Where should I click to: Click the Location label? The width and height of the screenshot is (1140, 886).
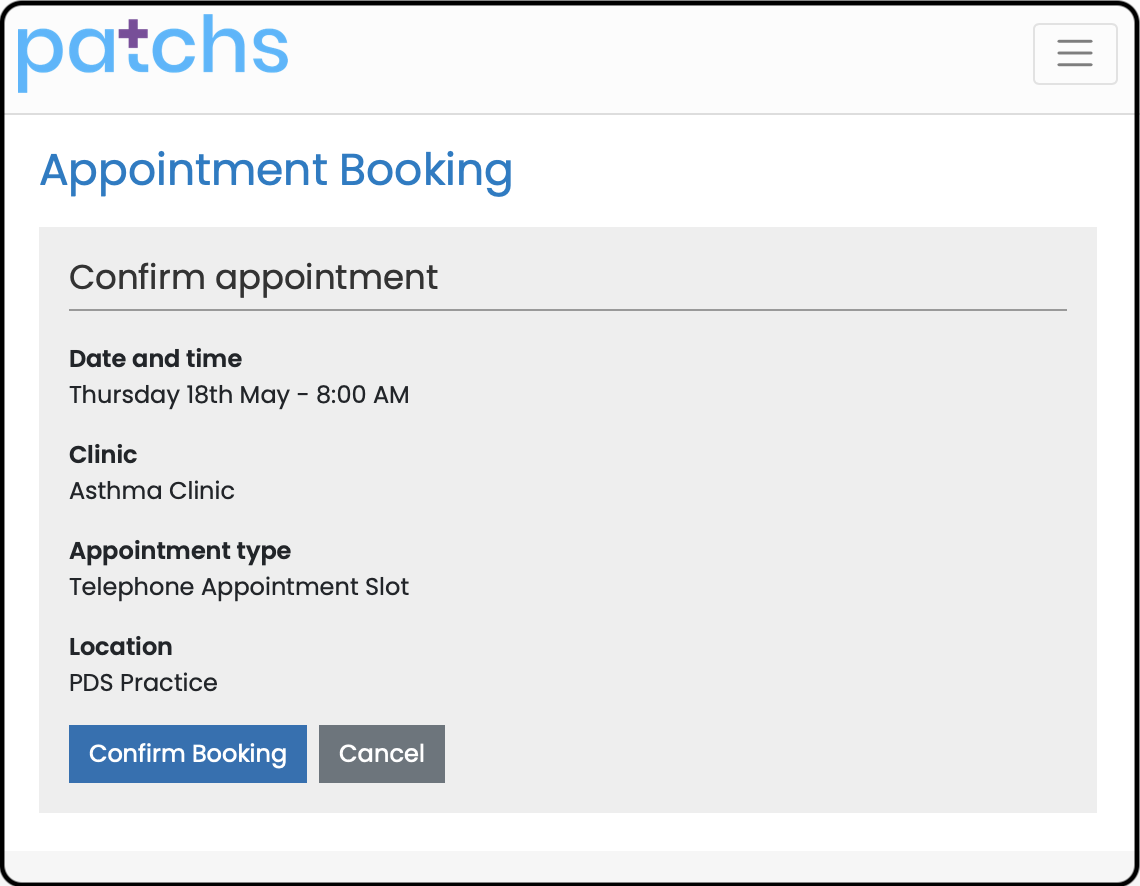(121, 646)
